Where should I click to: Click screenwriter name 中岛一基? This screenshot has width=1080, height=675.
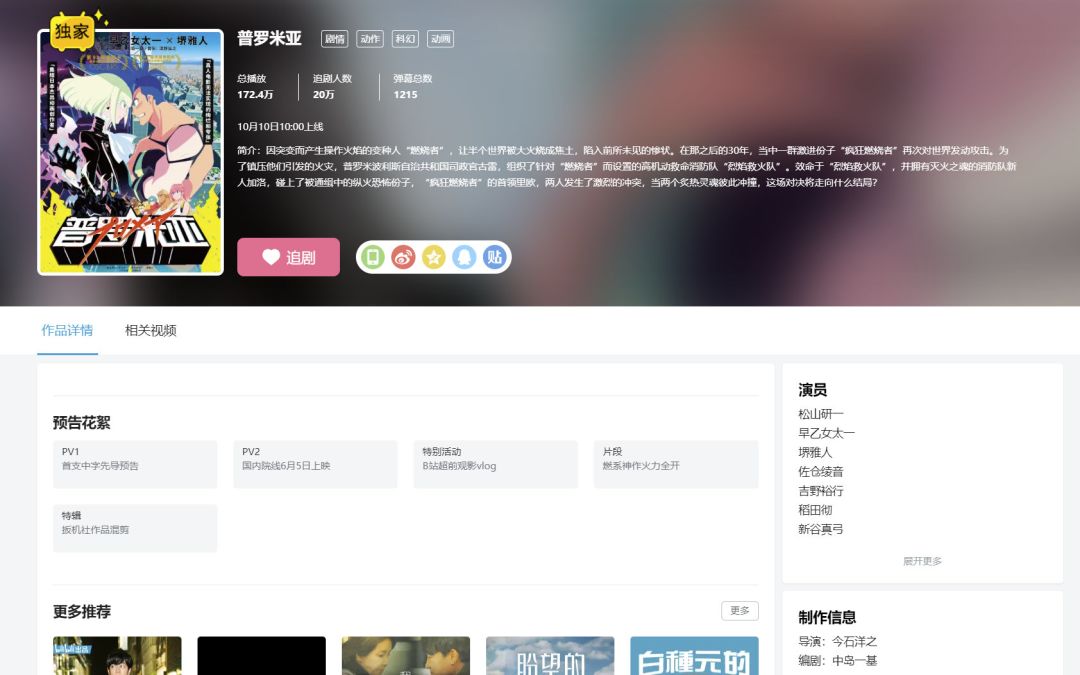[x=855, y=661]
